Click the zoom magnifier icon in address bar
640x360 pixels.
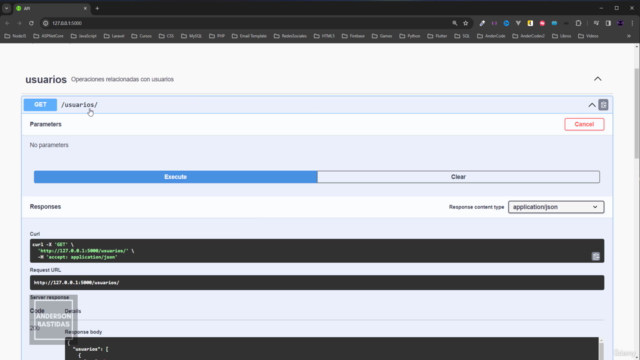[454, 23]
